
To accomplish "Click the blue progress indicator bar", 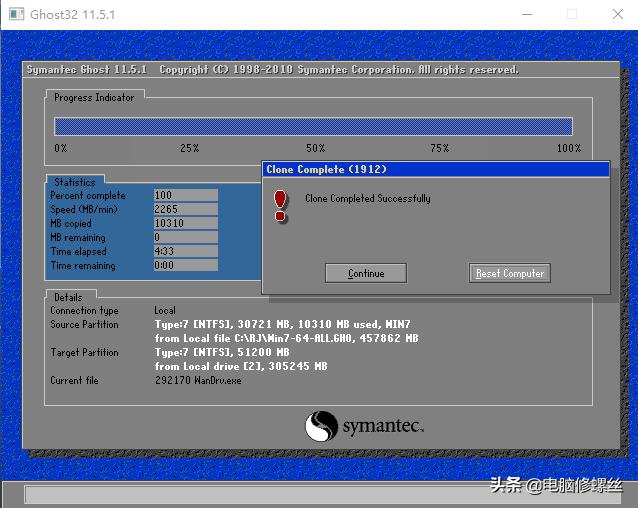I will [313, 126].
